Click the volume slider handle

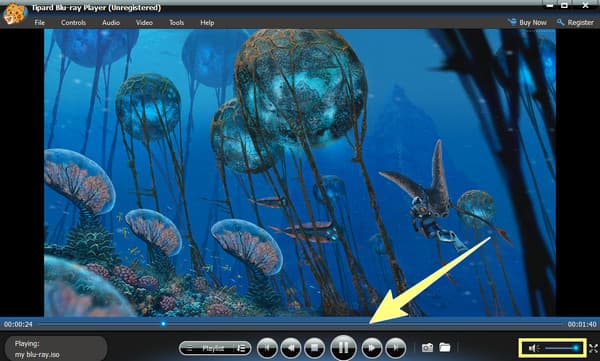tap(576, 348)
